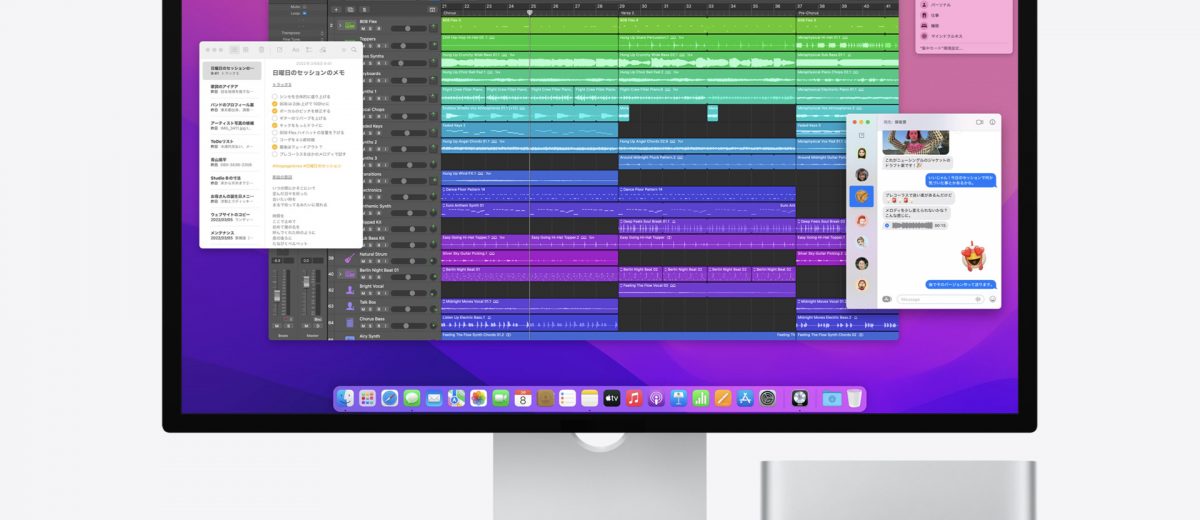Check the first checklist item in Notes

tap(275, 95)
